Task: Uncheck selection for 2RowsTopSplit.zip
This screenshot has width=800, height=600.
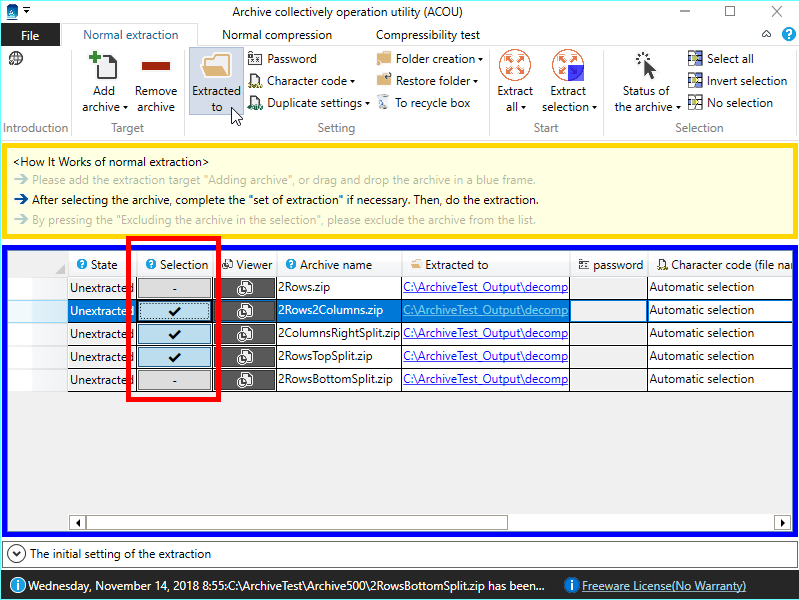Action: point(174,357)
